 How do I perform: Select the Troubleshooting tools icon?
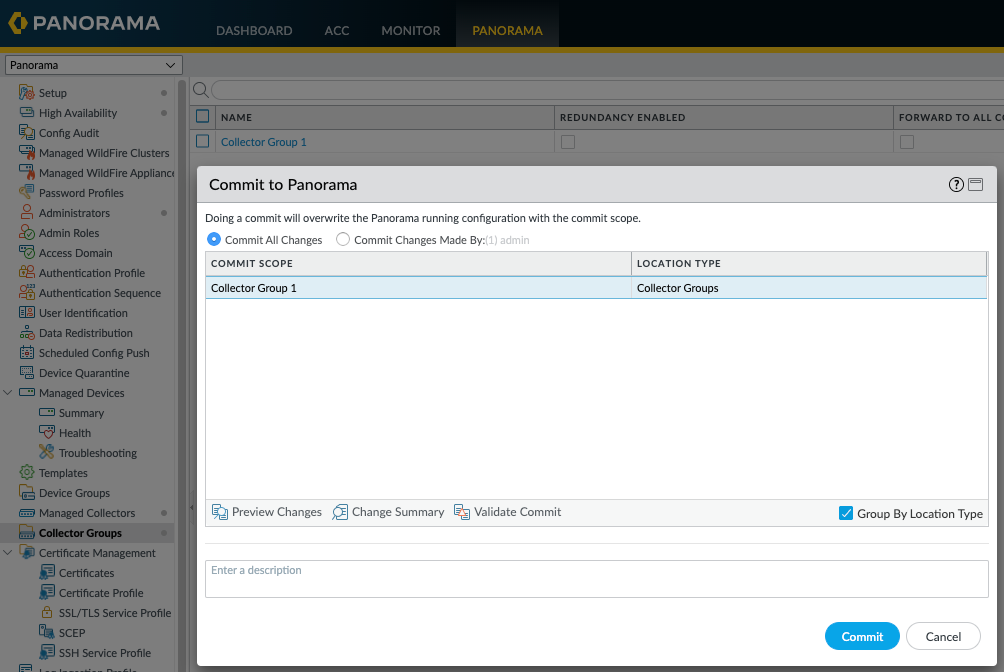pyautogui.click(x=47, y=452)
